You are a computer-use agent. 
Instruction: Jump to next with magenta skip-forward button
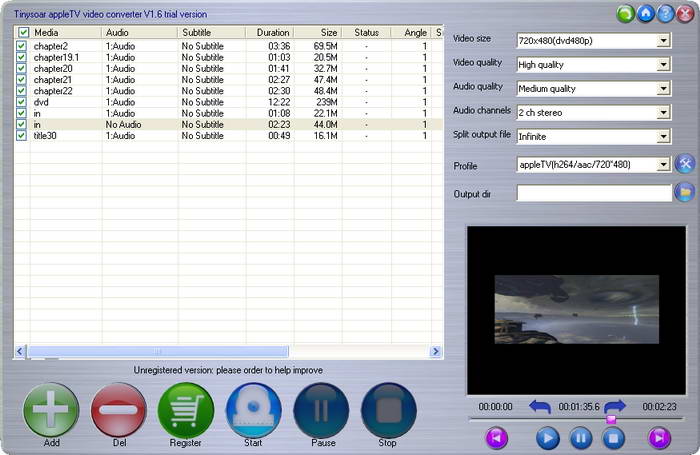[x=659, y=438]
